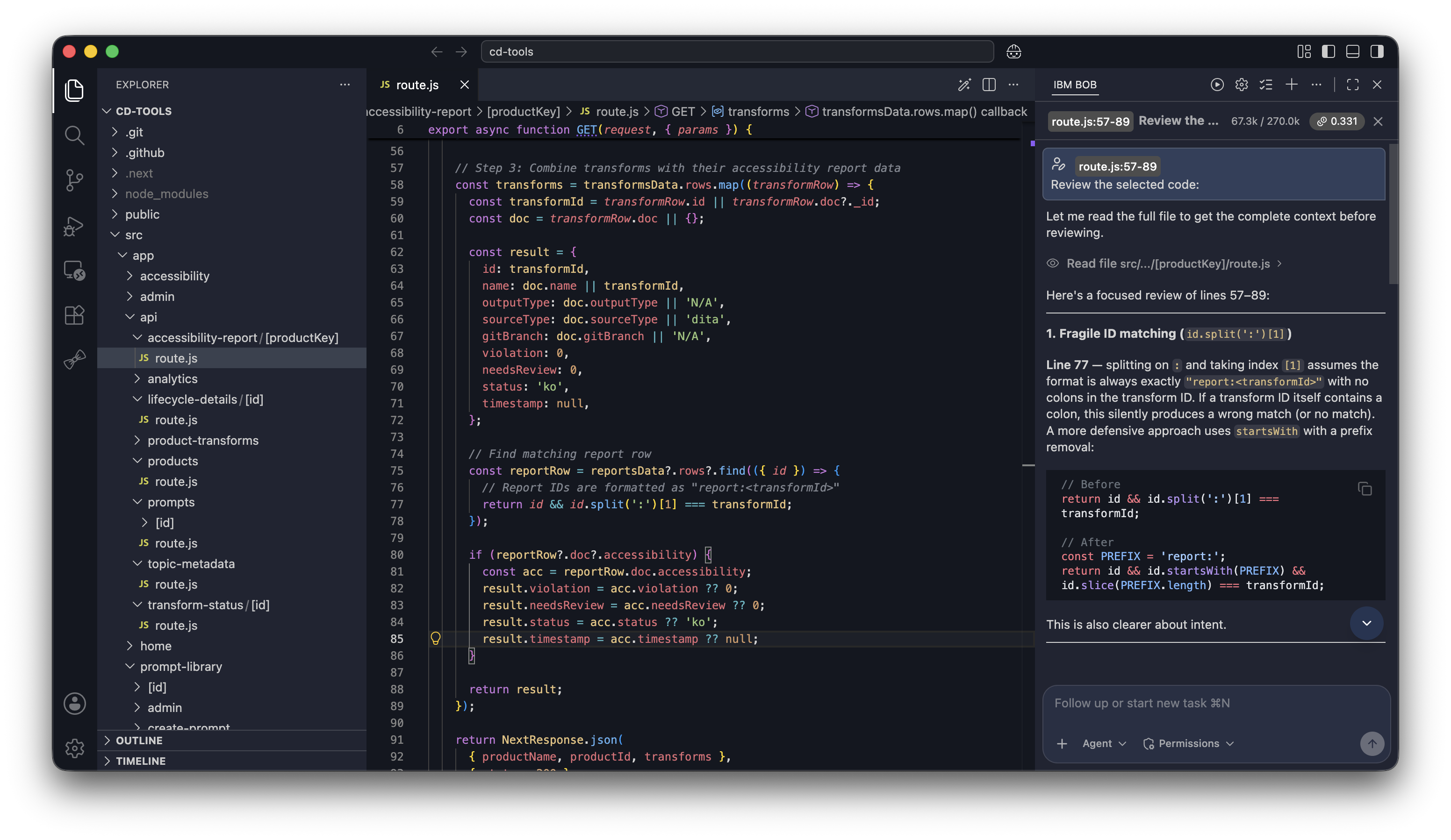Click the [productKey] breadcrumb item
Viewport: 1451px width, 840px height.
[x=523, y=112]
